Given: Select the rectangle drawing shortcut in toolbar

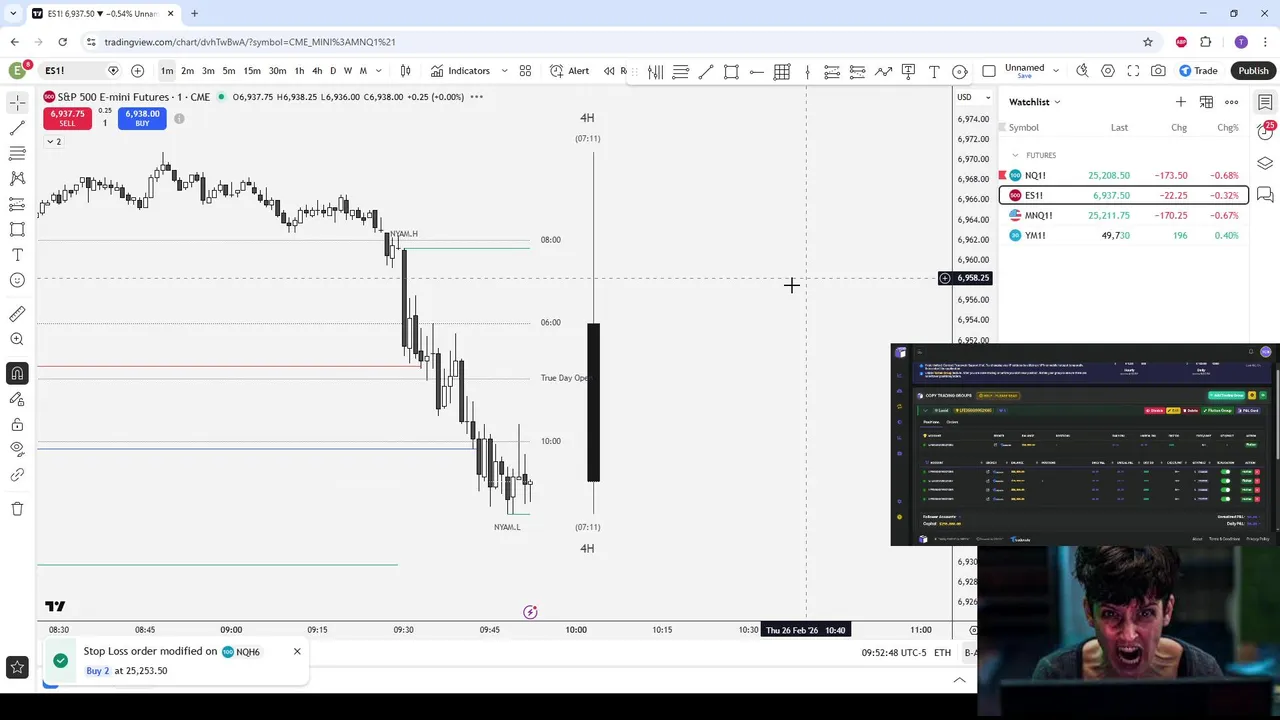Looking at the screenshot, I should 731,72.
